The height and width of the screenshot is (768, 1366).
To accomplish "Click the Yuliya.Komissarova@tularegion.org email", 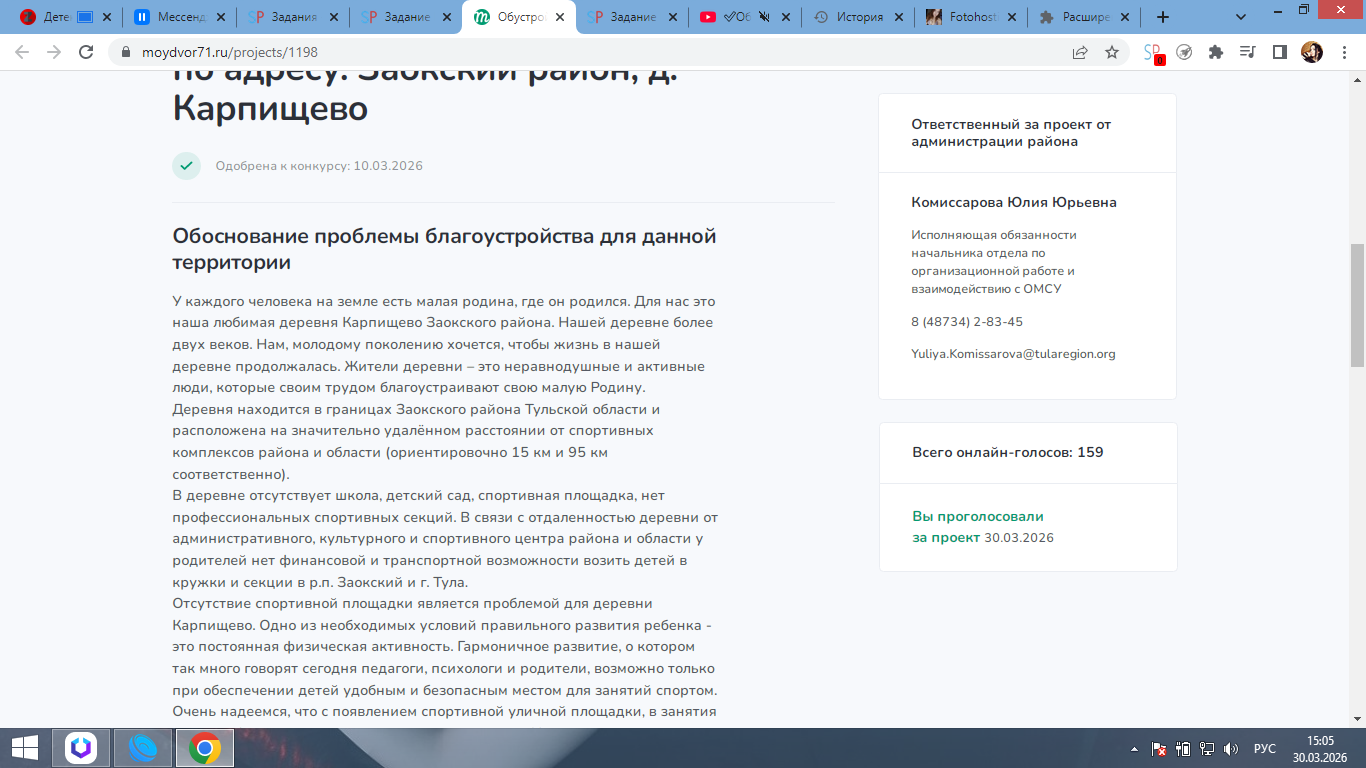I will click(x=1013, y=354).
